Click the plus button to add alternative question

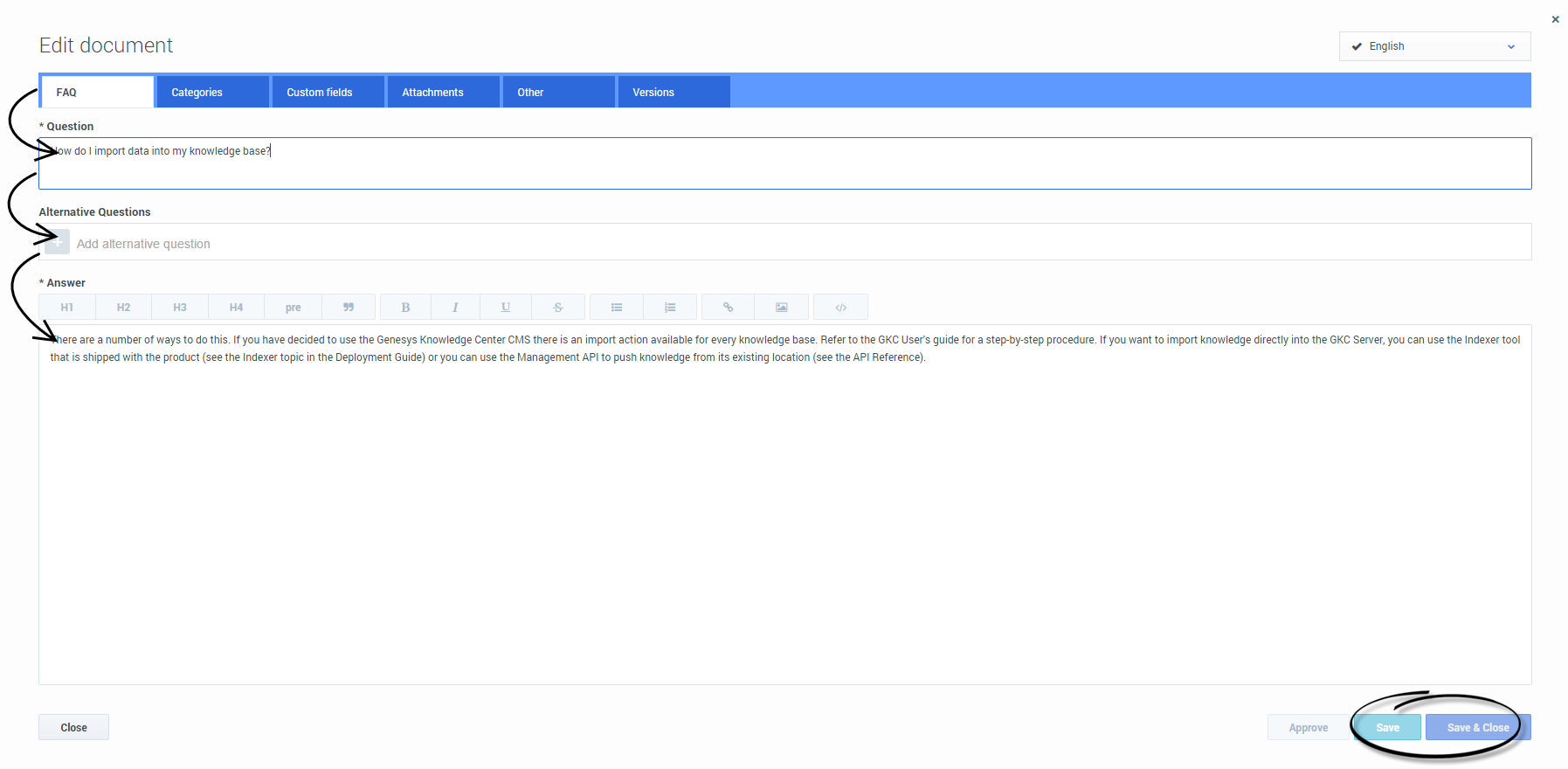coord(58,243)
